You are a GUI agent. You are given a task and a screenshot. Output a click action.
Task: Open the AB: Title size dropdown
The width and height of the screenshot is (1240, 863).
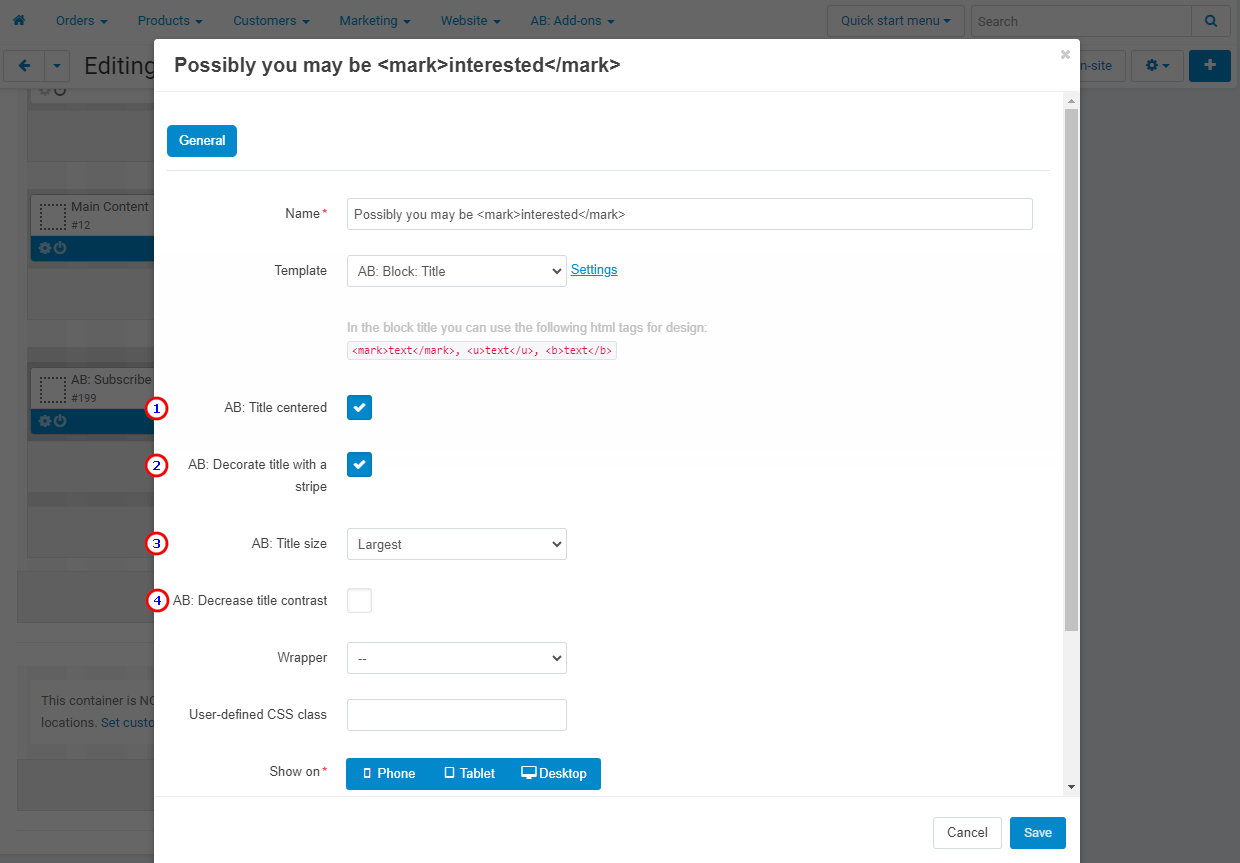(x=457, y=544)
